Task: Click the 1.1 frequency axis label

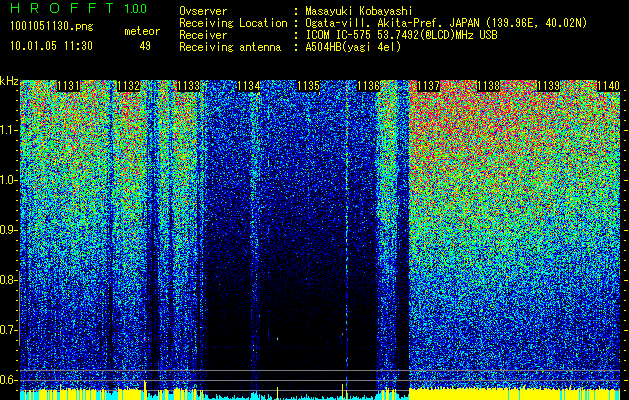Action: (x=7, y=130)
